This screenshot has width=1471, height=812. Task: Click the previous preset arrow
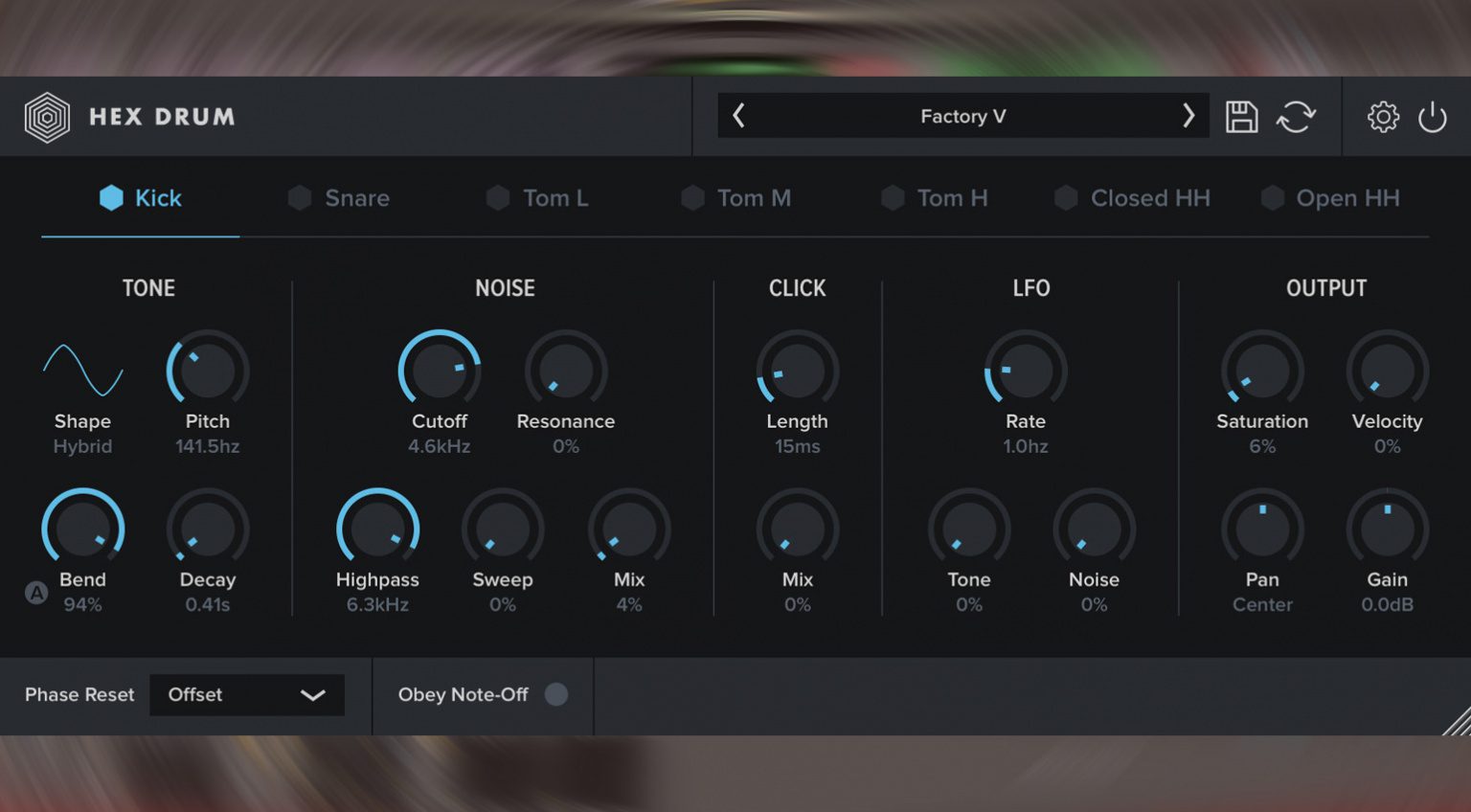point(738,115)
